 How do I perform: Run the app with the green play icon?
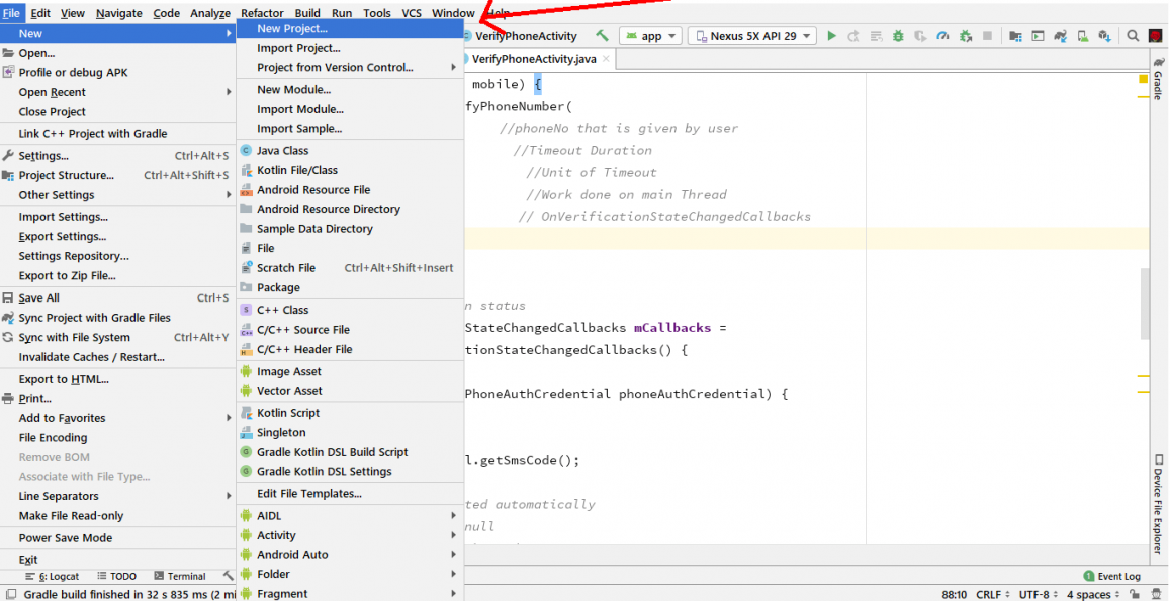tap(832, 34)
